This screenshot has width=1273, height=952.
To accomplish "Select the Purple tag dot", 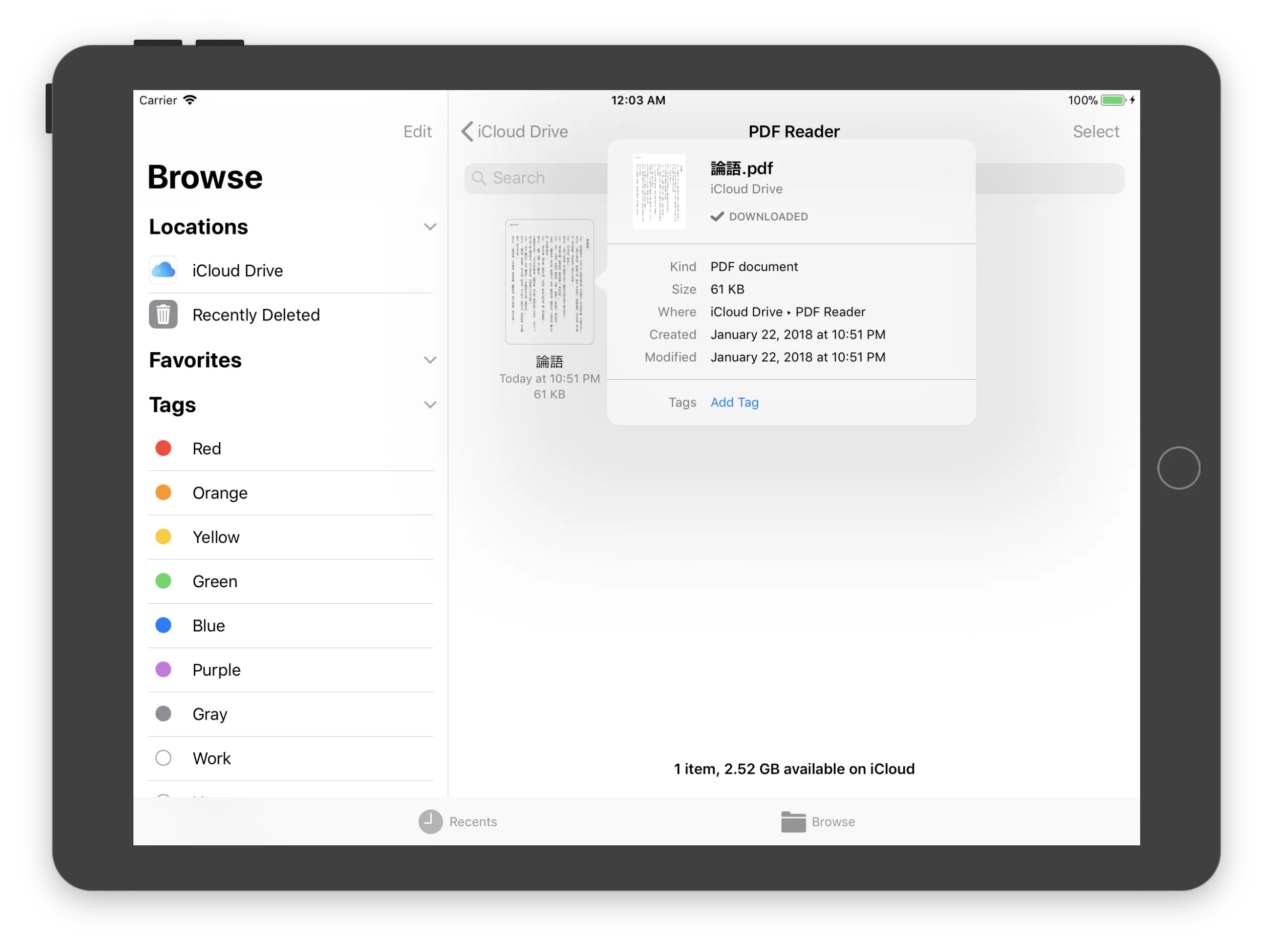I will pyautogui.click(x=164, y=669).
